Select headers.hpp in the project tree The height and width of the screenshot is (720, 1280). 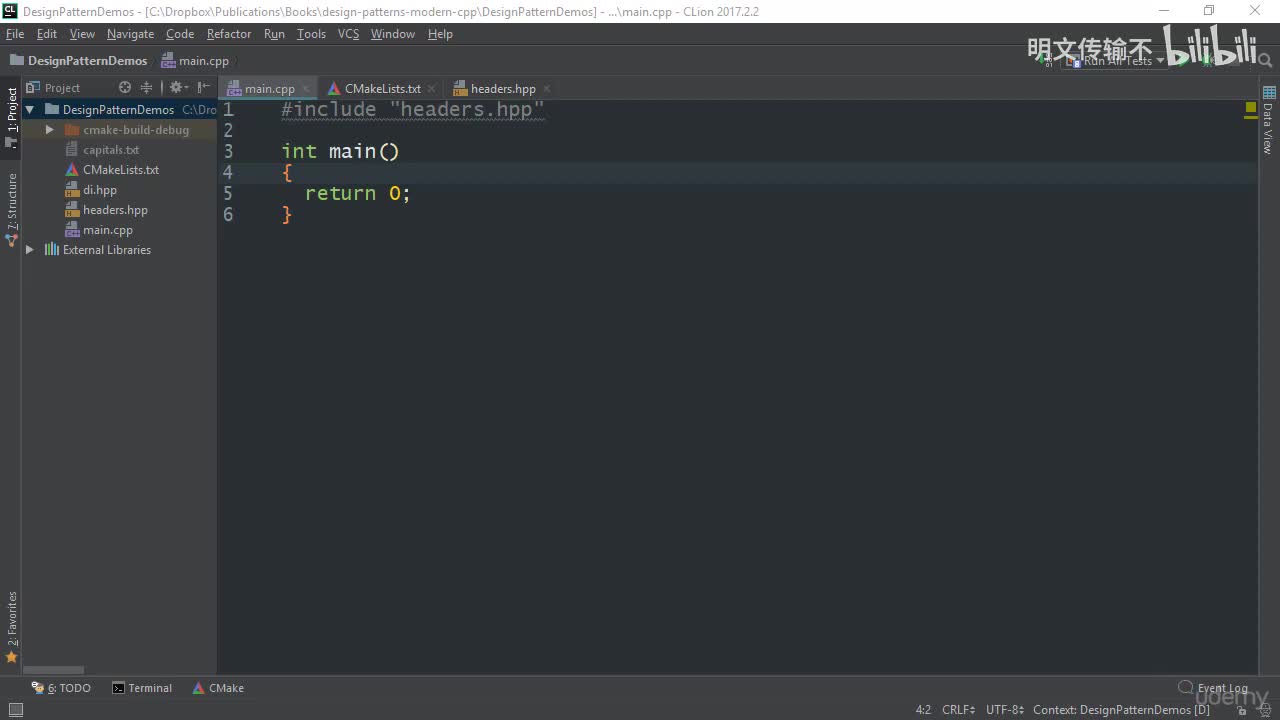point(115,210)
